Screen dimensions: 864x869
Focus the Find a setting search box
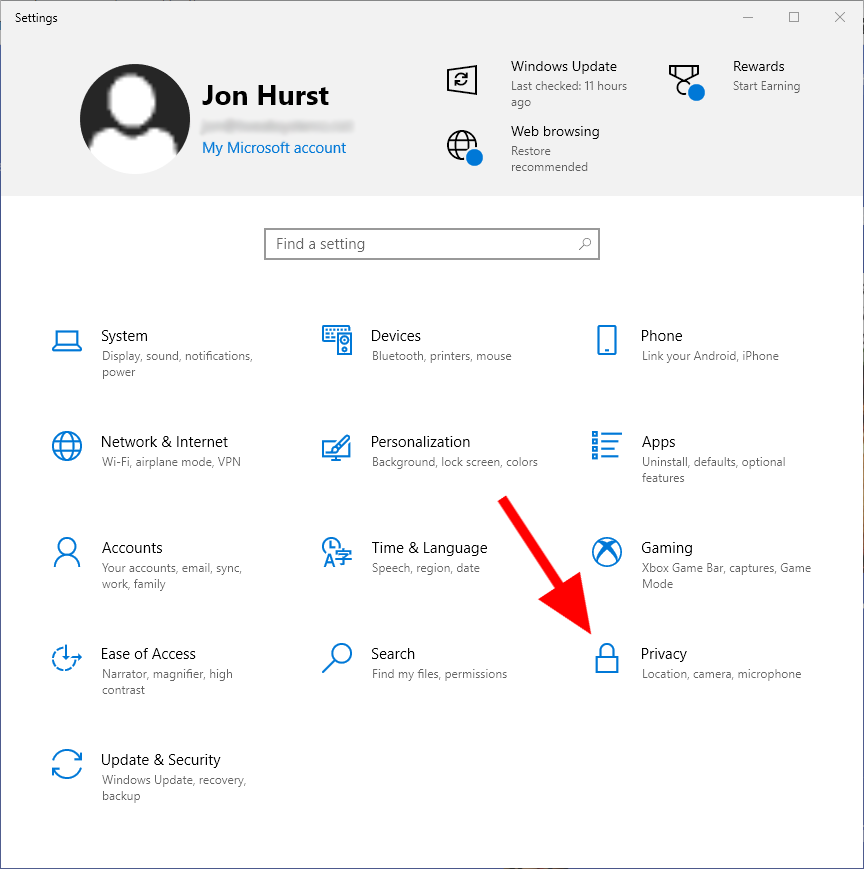432,244
